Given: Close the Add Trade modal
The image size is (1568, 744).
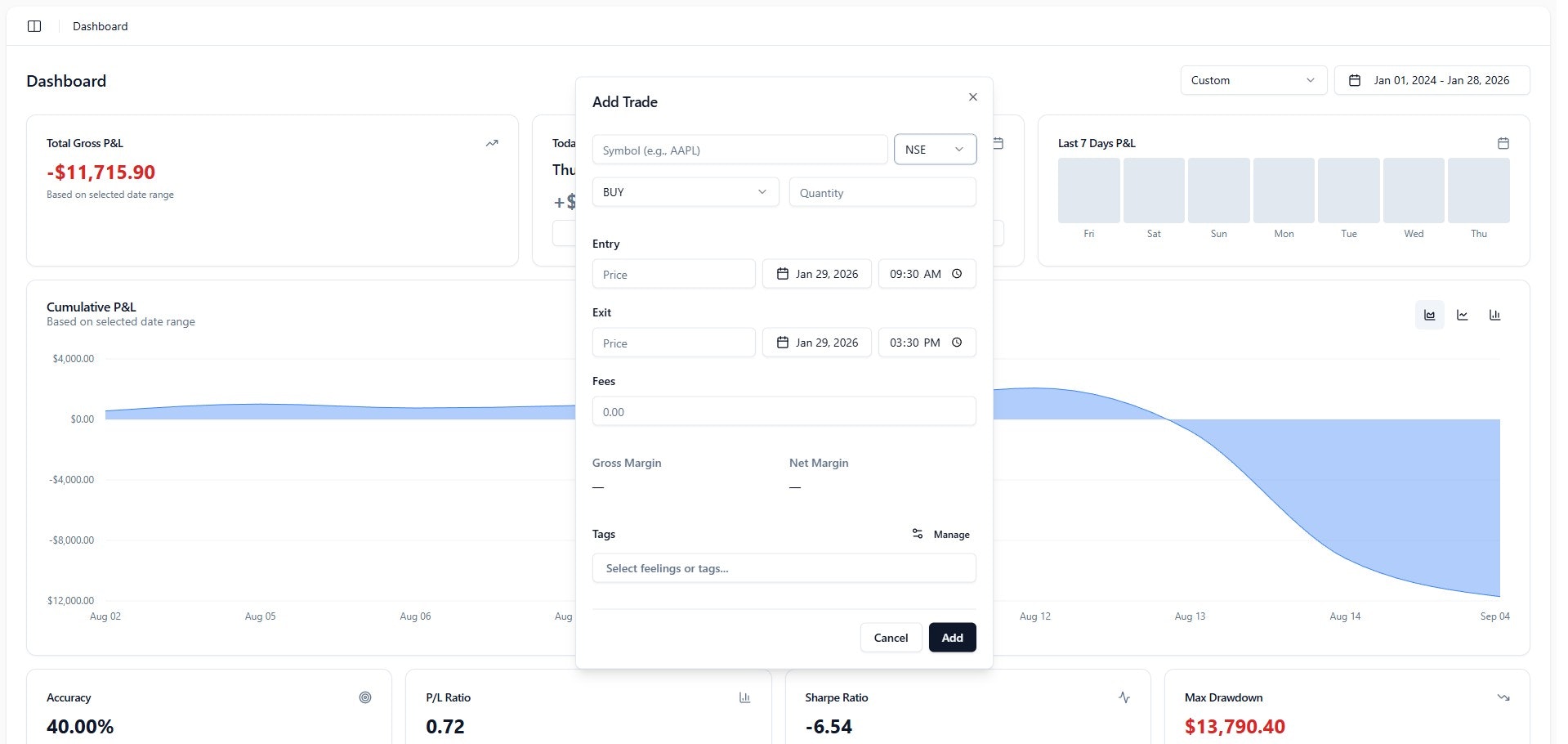Looking at the screenshot, I should [972, 96].
